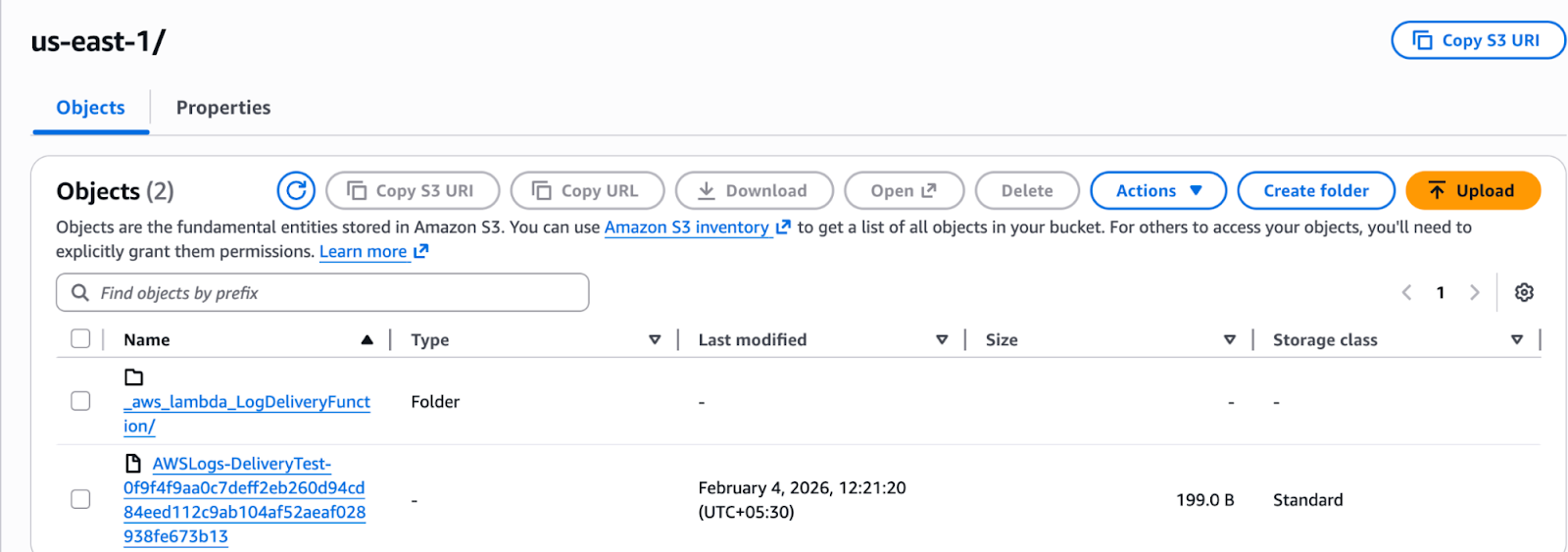This screenshot has height=552, width=1568.
Task: Open the AWSLogs-DeliveryTest object link
Action: (245, 499)
